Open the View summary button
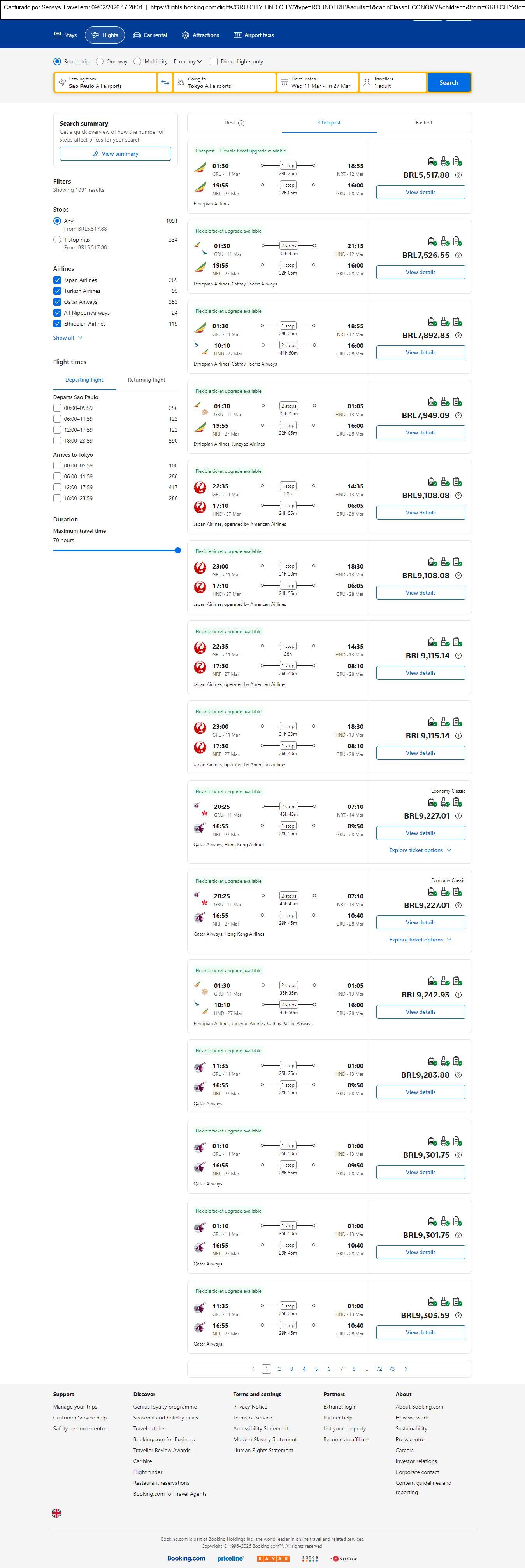Image resolution: width=525 pixels, height=1568 pixels. coord(115,154)
